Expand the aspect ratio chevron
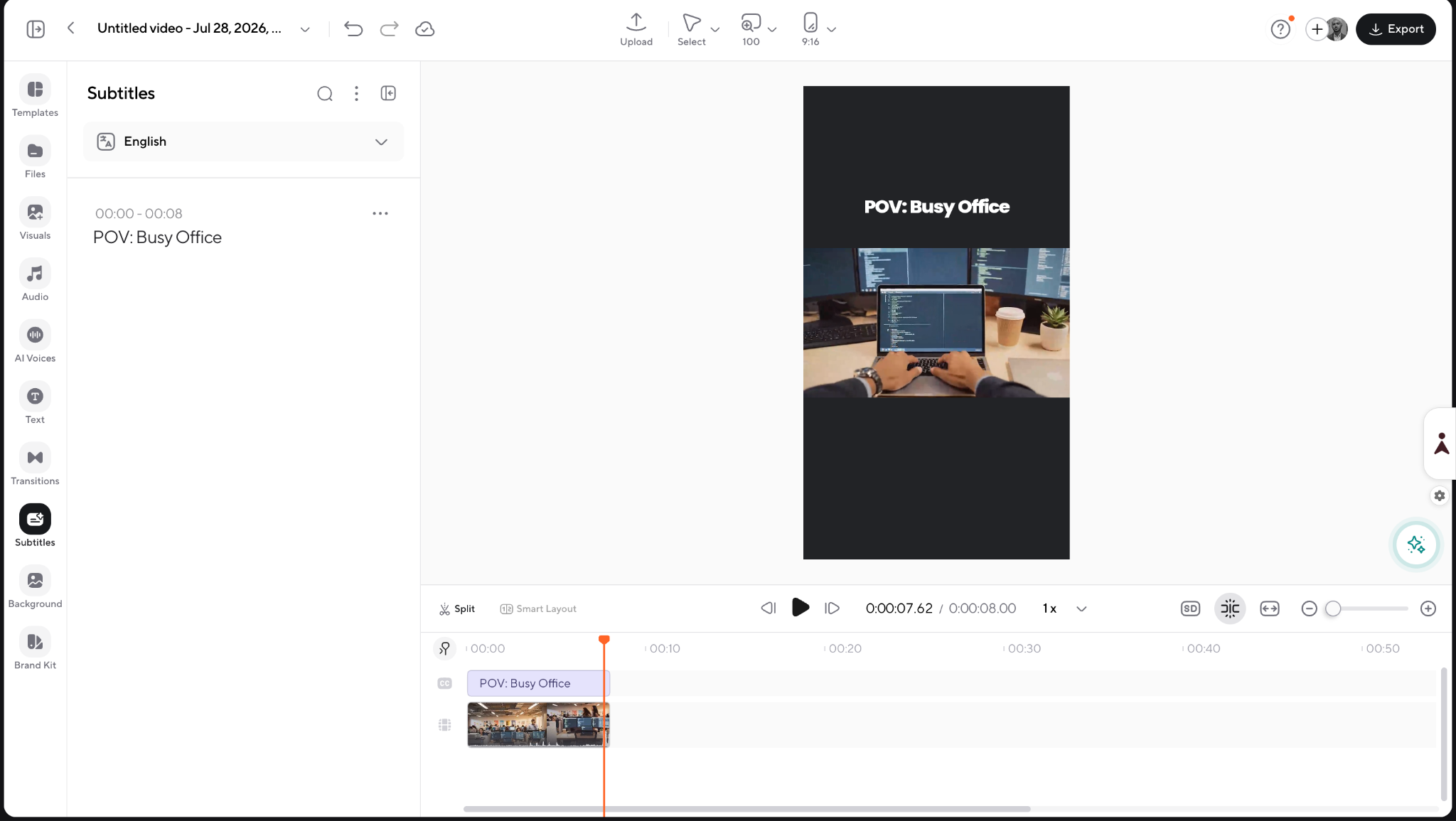The width and height of the screenshot is (1456, 821). 831,29
